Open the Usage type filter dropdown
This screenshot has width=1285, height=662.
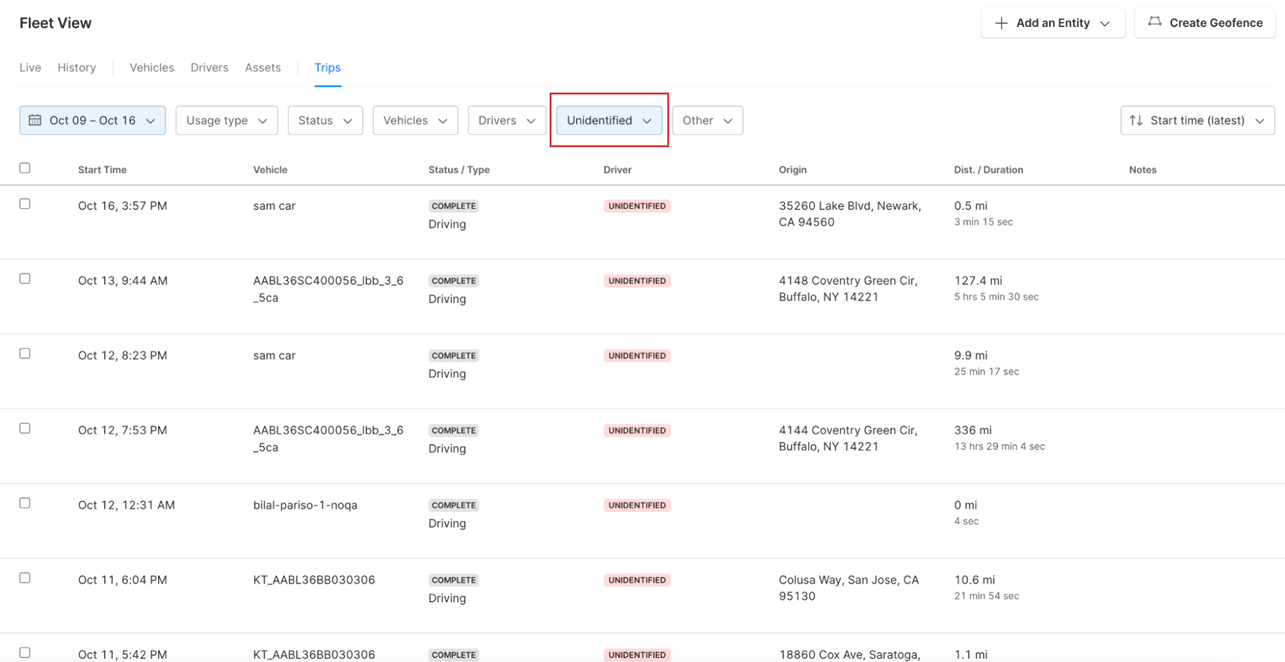click(x=226, y=120)
